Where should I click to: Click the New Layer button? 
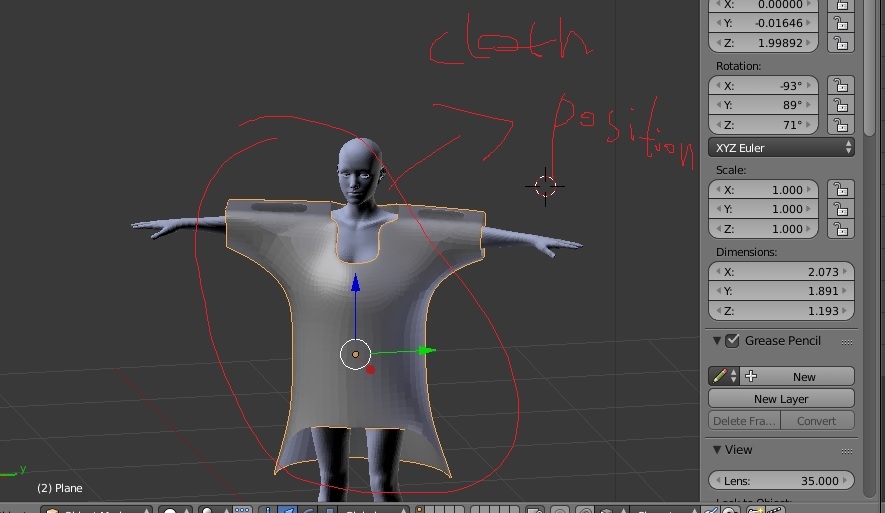coord(781,398)
